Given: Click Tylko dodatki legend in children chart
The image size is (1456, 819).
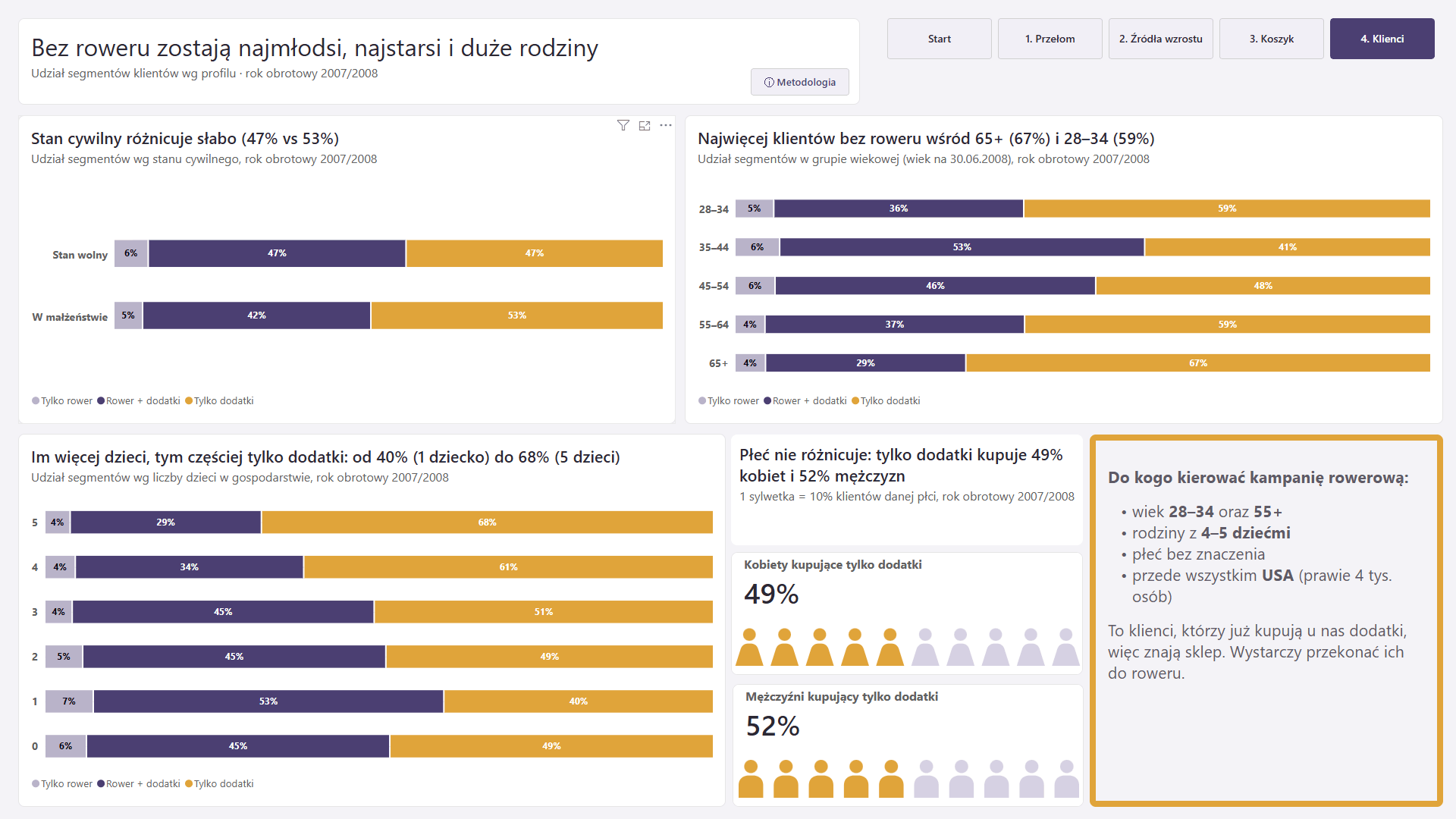Looking at the screenshot, I should [x=219, y=784].
